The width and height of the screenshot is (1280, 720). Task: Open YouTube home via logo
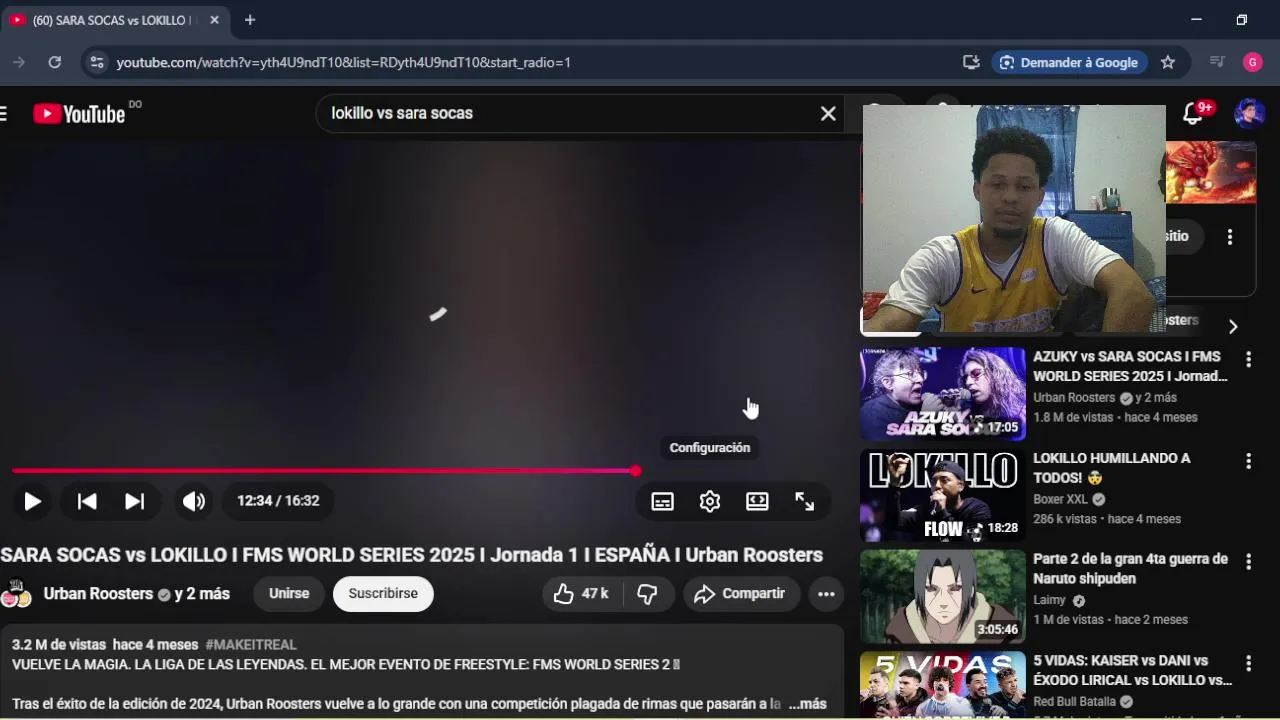click(x=80, y=114)
